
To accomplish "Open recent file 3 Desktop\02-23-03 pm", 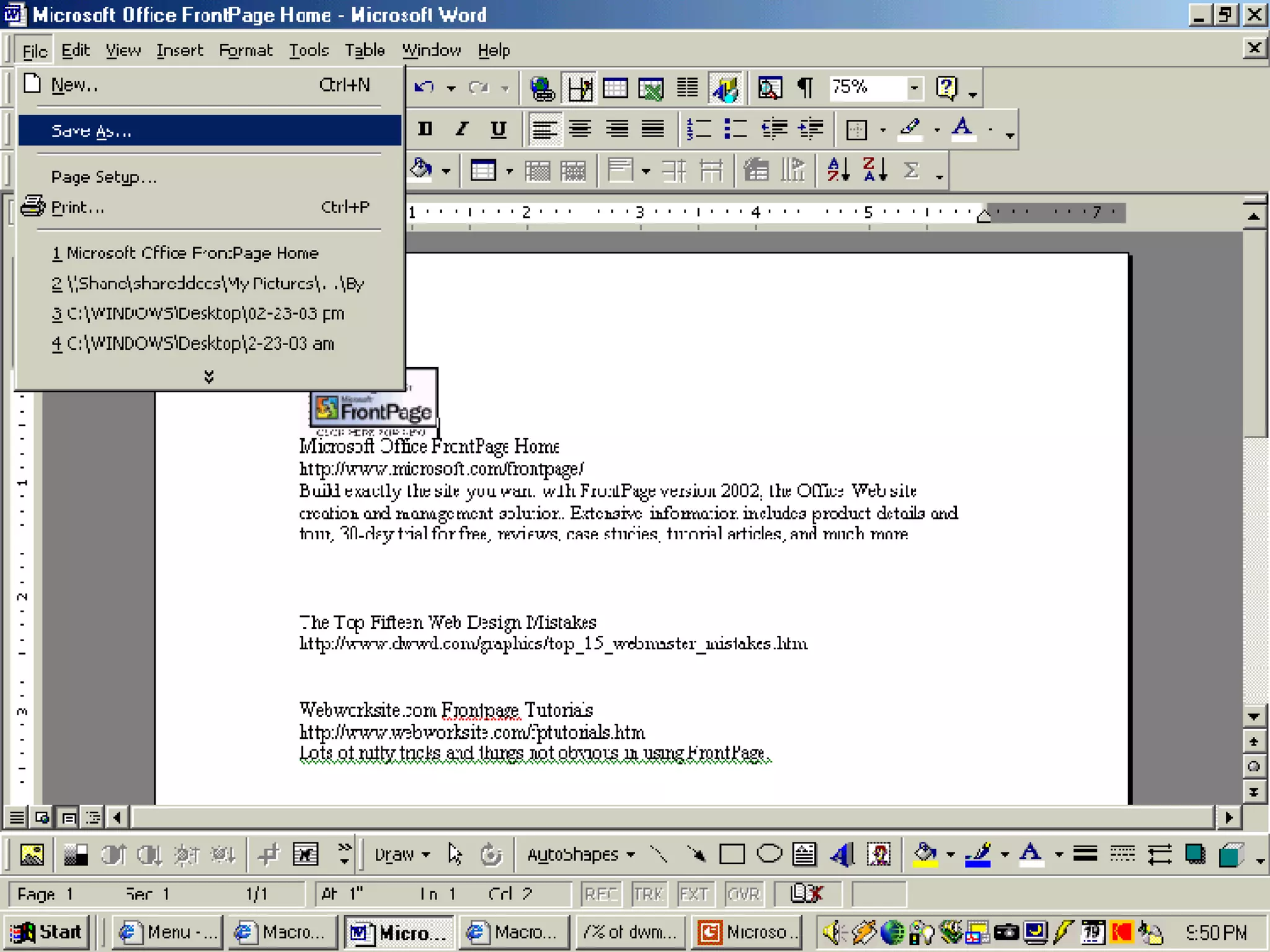I will pos(198,314).
